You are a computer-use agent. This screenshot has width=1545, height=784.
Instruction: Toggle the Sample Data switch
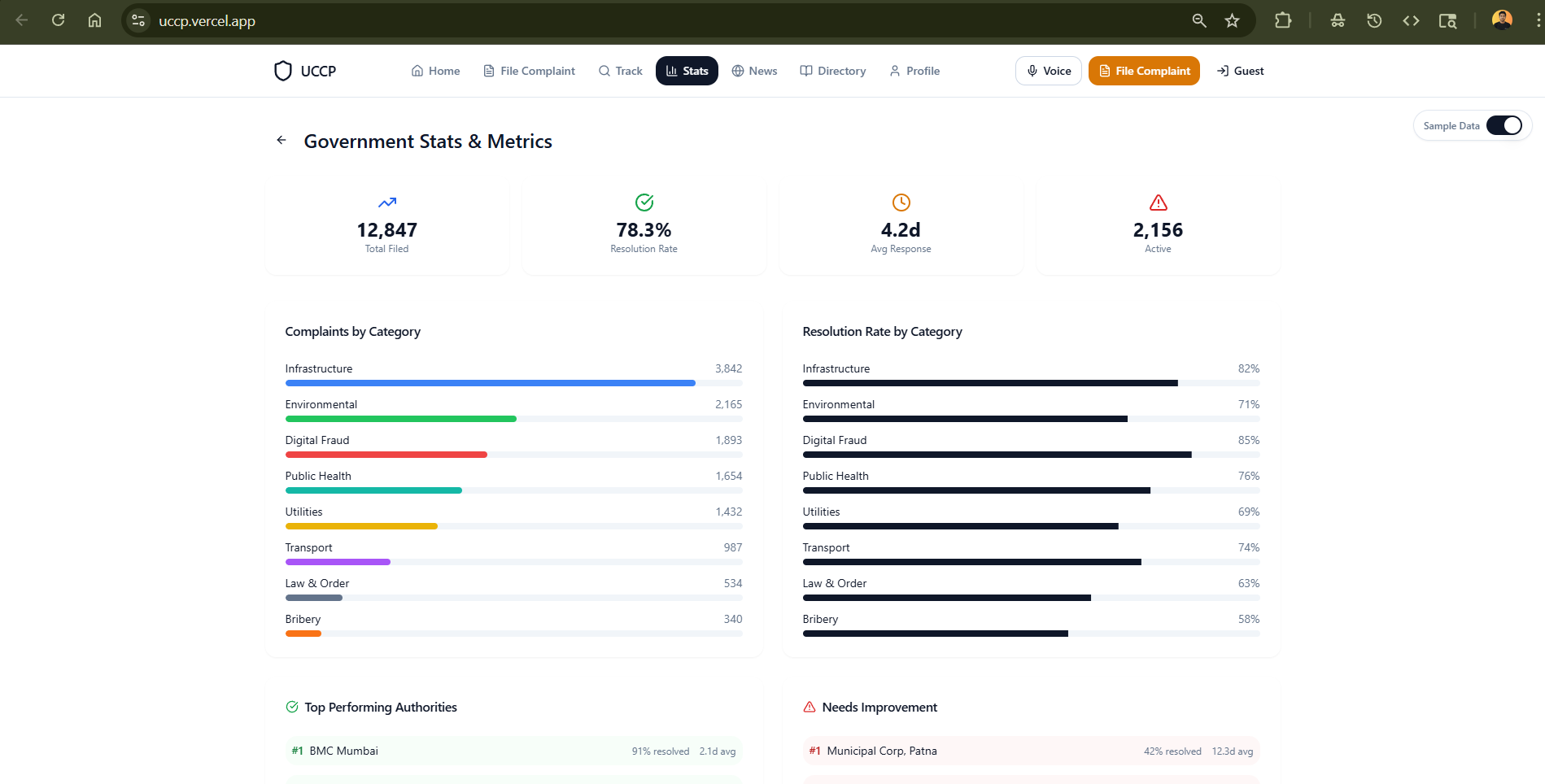pyautogui.click(x=1504, y=125)
